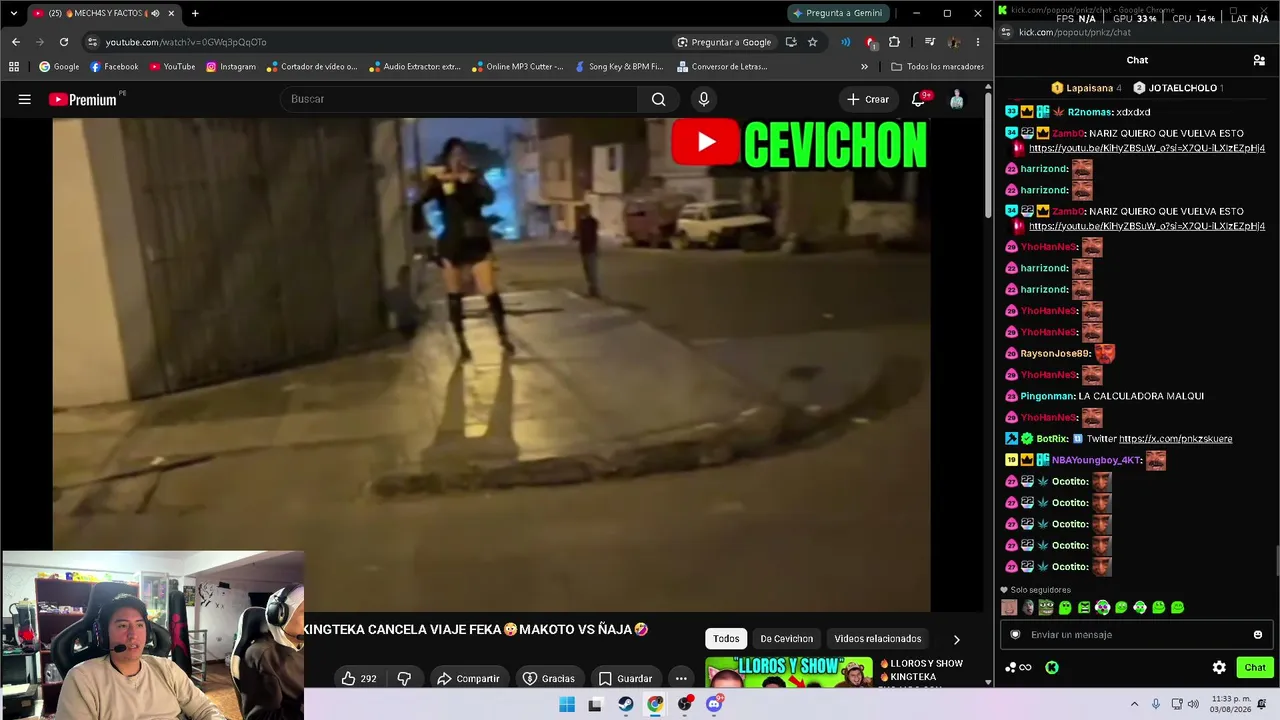
Task: Open Todos los marcadores folder
Action: tap(937, 67)
